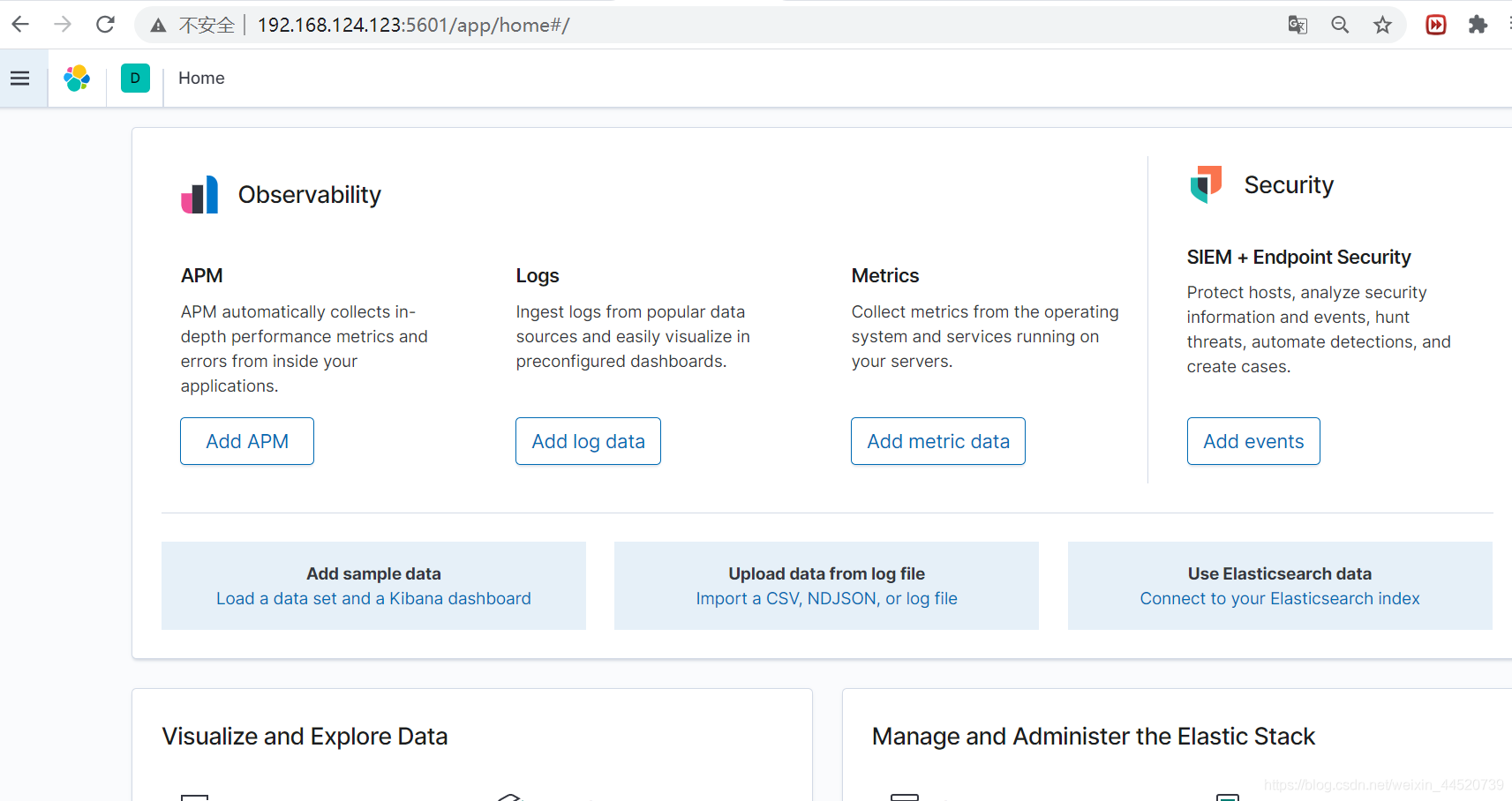Click the Add metric data button
Image resolution: width=1512 pixels, height=801 pixels.
tap(938, 441)
